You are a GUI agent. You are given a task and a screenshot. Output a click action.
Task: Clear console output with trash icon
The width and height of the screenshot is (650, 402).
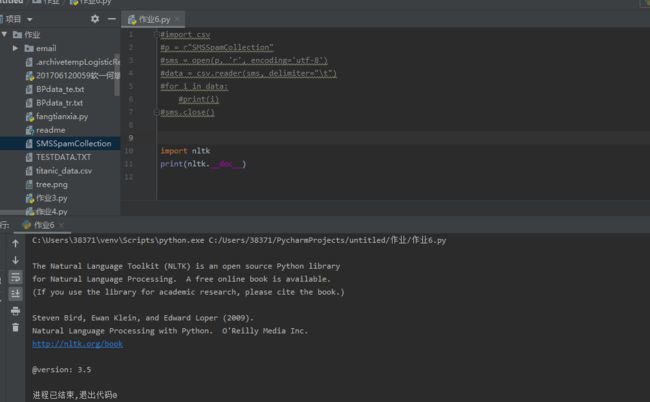[x=15, y=327]
